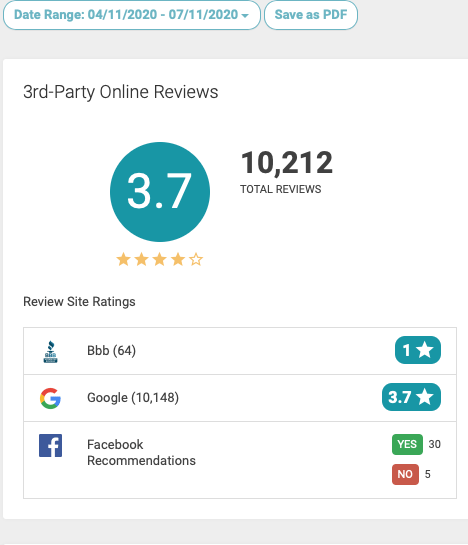Click the 3rd-Party Online Reviews heading
This screenshot has width=468, height=545.
[121, 92]
